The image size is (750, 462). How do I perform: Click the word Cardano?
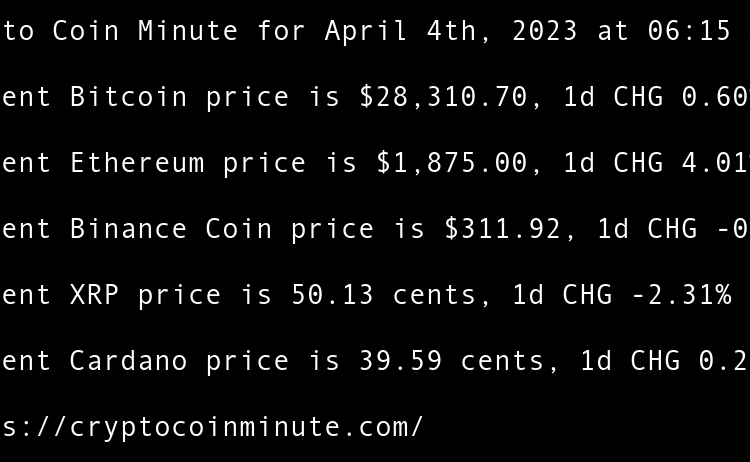coord(129,361)
